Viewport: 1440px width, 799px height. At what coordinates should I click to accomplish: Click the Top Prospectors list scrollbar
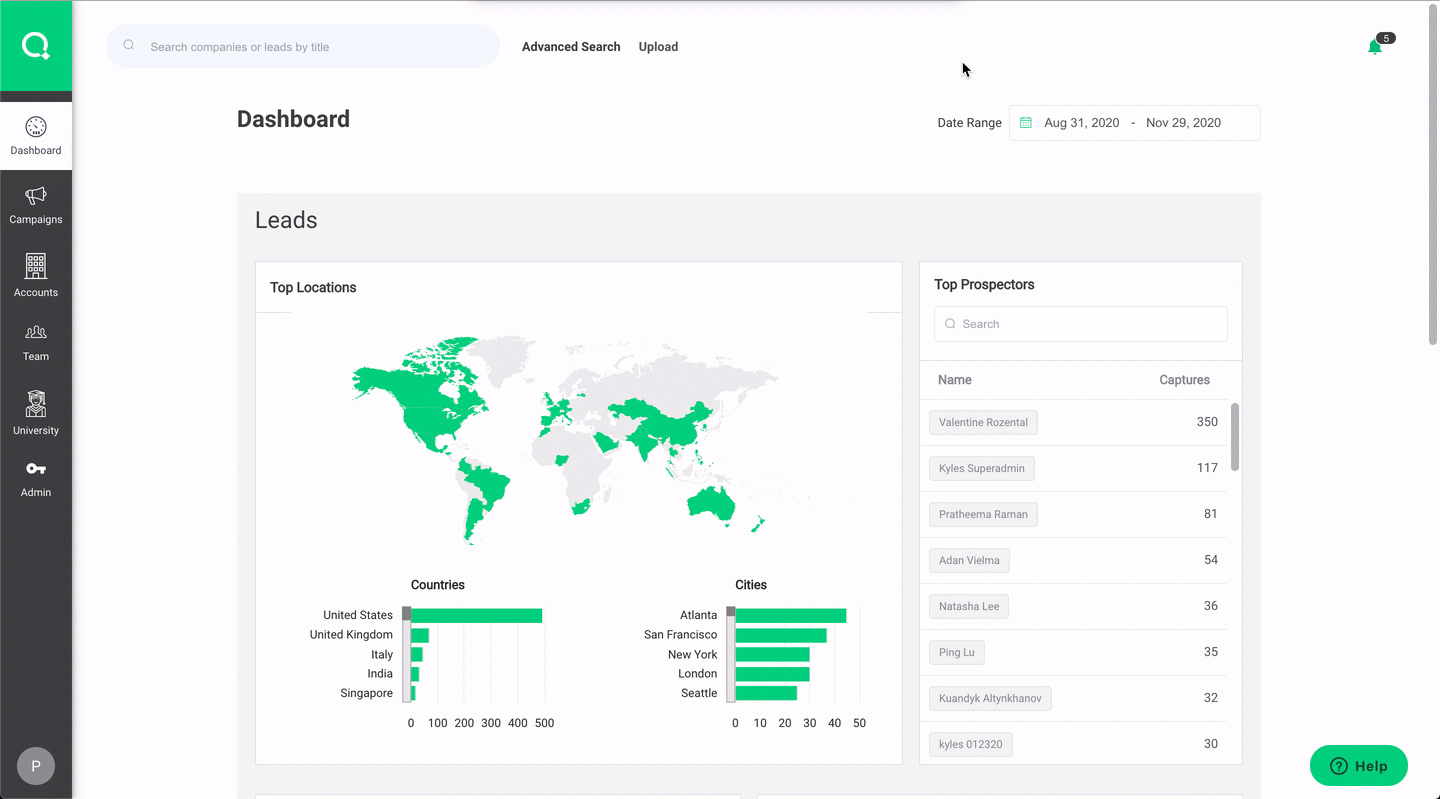[x=1235, y=437]
